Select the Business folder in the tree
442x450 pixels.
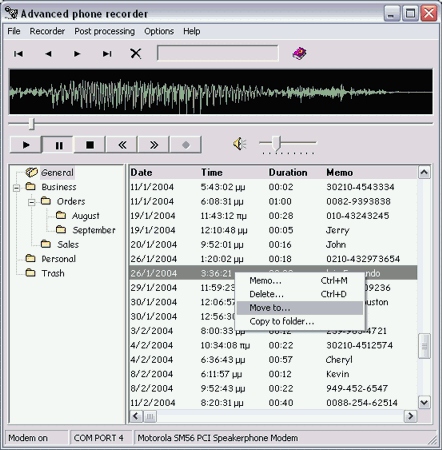coord(59,187)
